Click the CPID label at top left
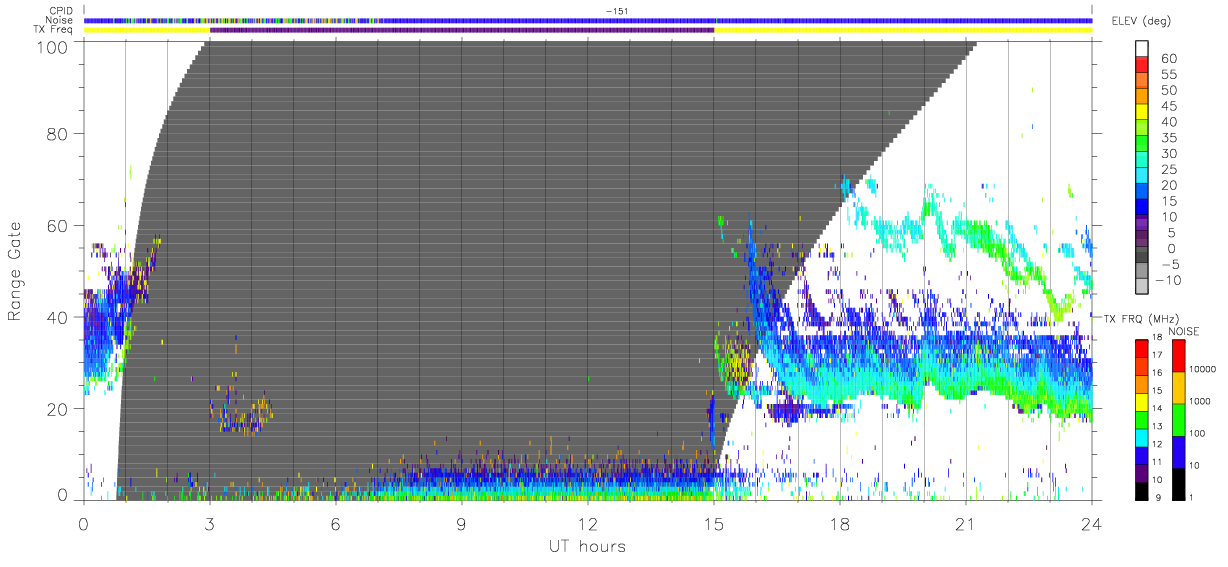This screenshot has width=1228, height=567. click(x=60, y=11)
